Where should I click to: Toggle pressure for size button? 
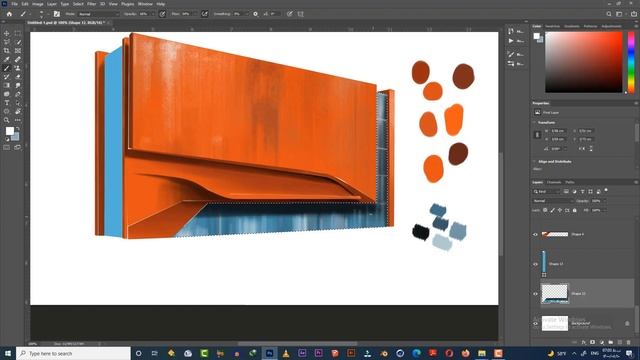click(290, 14)
